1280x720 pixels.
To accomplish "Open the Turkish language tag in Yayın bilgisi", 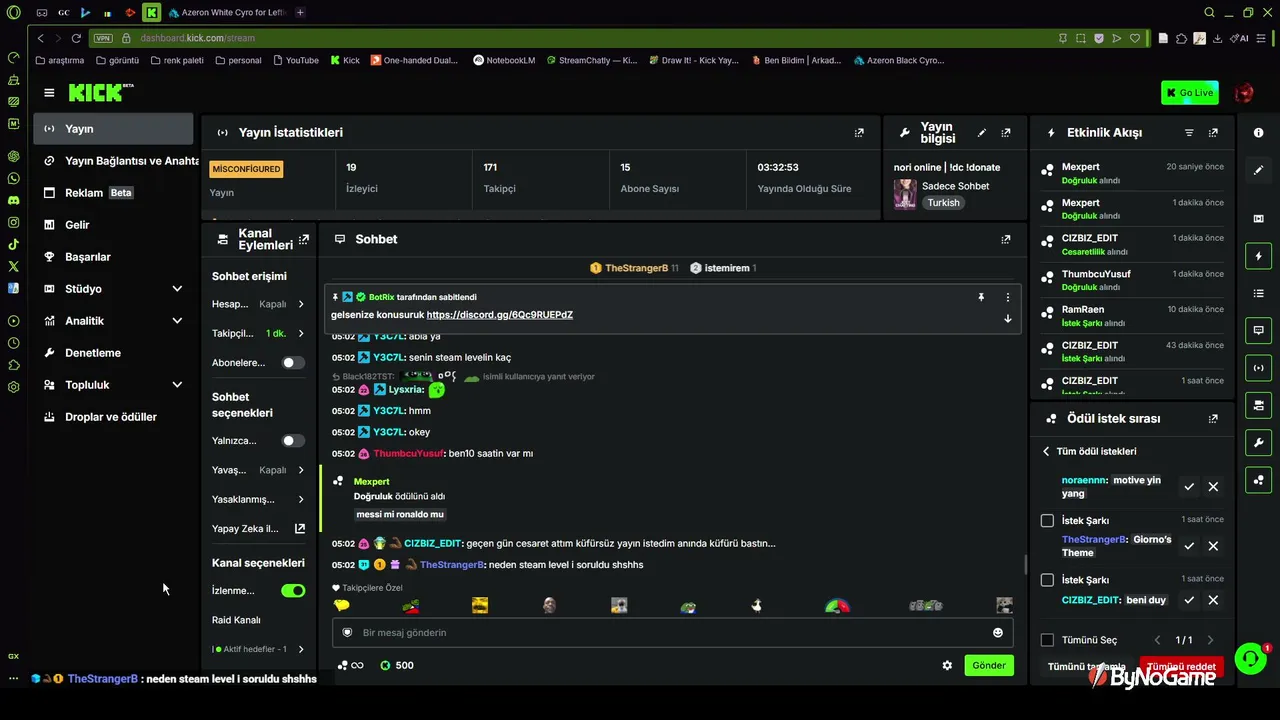I will [x=943, y=203].
